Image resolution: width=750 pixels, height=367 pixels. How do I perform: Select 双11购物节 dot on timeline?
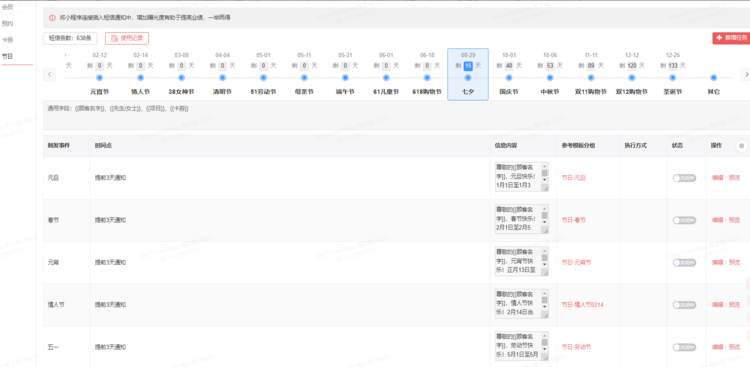[591, 78]
